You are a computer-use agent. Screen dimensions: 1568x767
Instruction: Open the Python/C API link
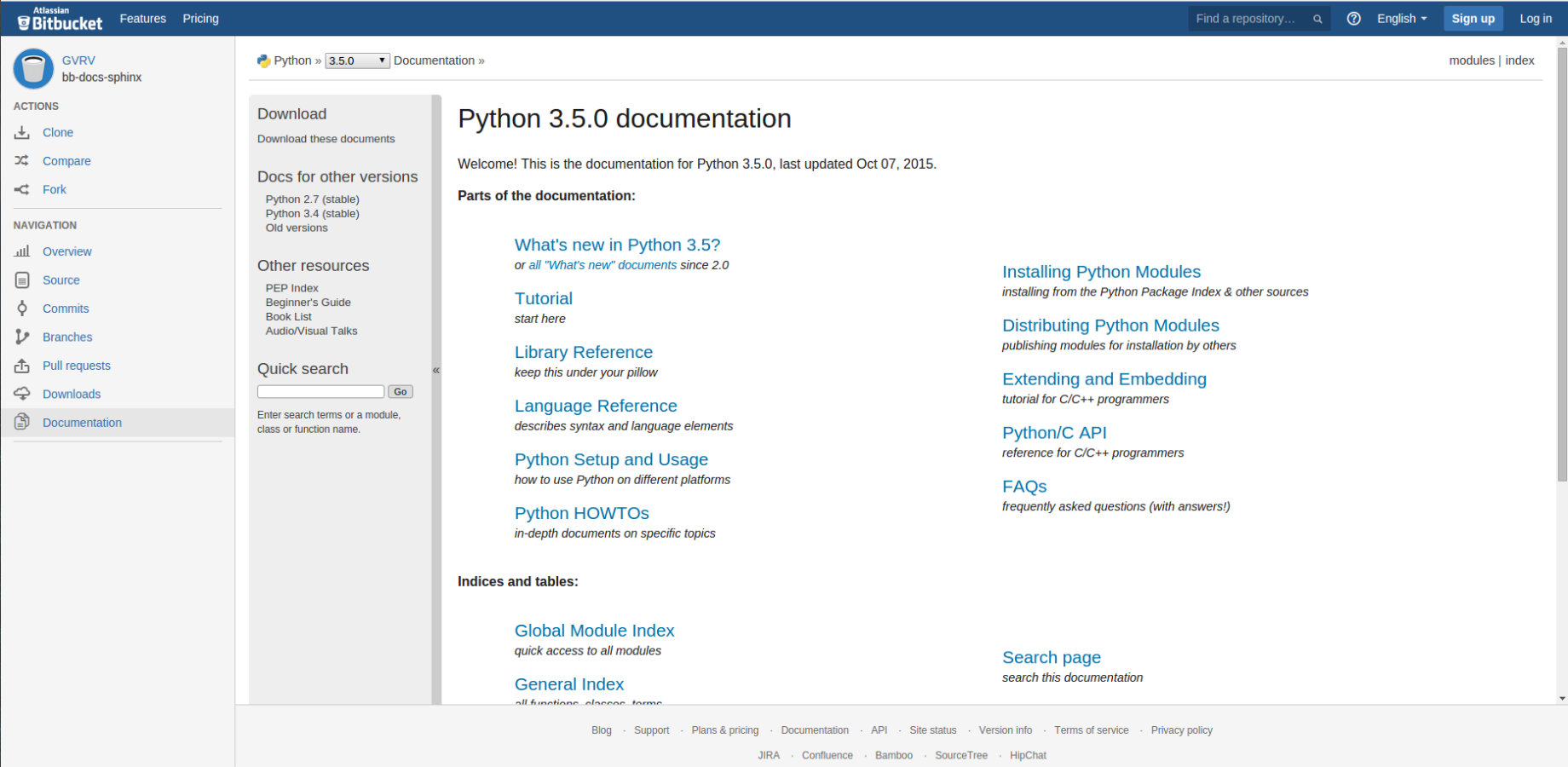point(1055,433)
